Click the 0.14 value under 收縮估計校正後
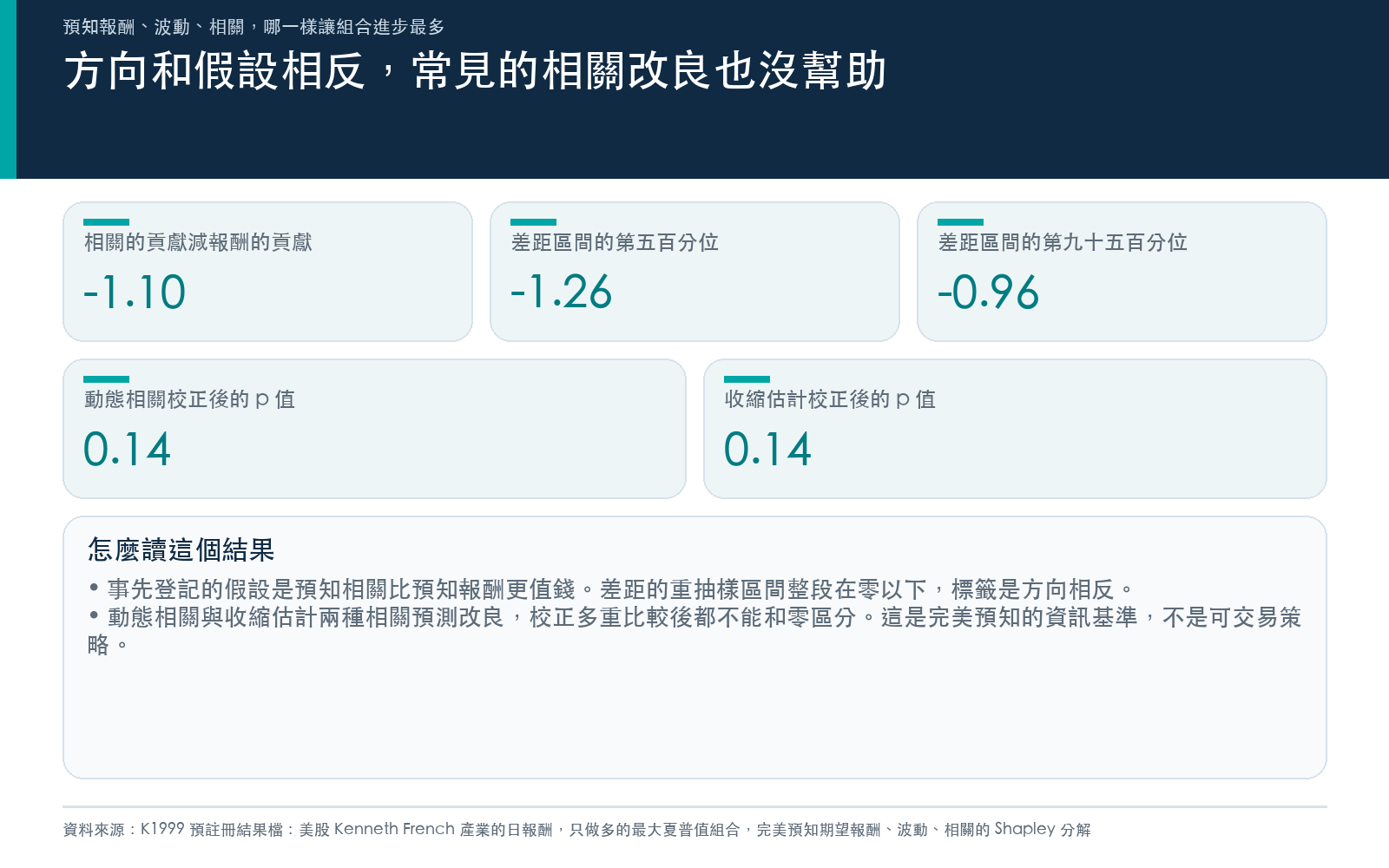The width and height of the screenshot is (1389, 868). tap(767, 449)
